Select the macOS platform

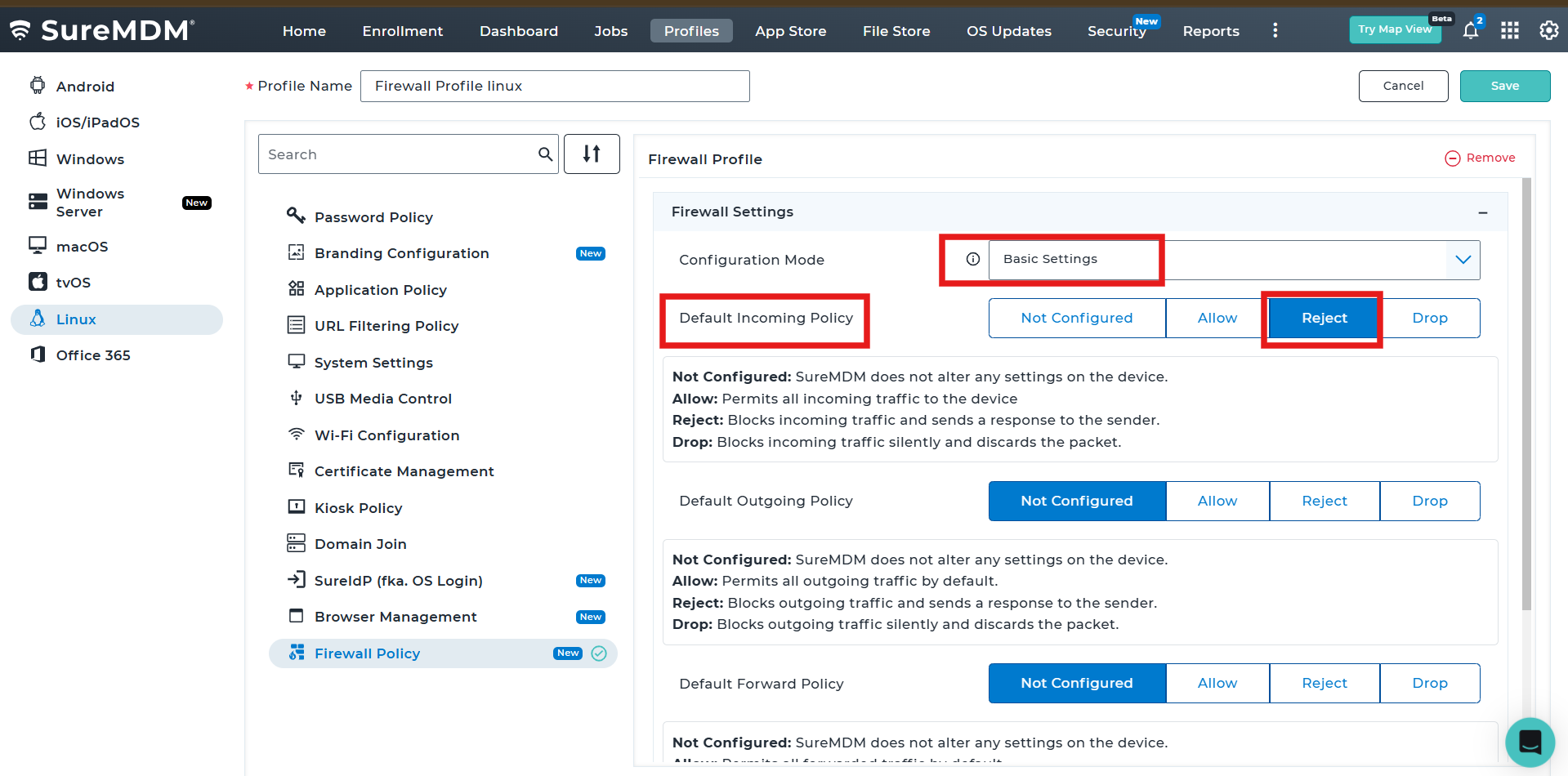(x=117, y=246)
